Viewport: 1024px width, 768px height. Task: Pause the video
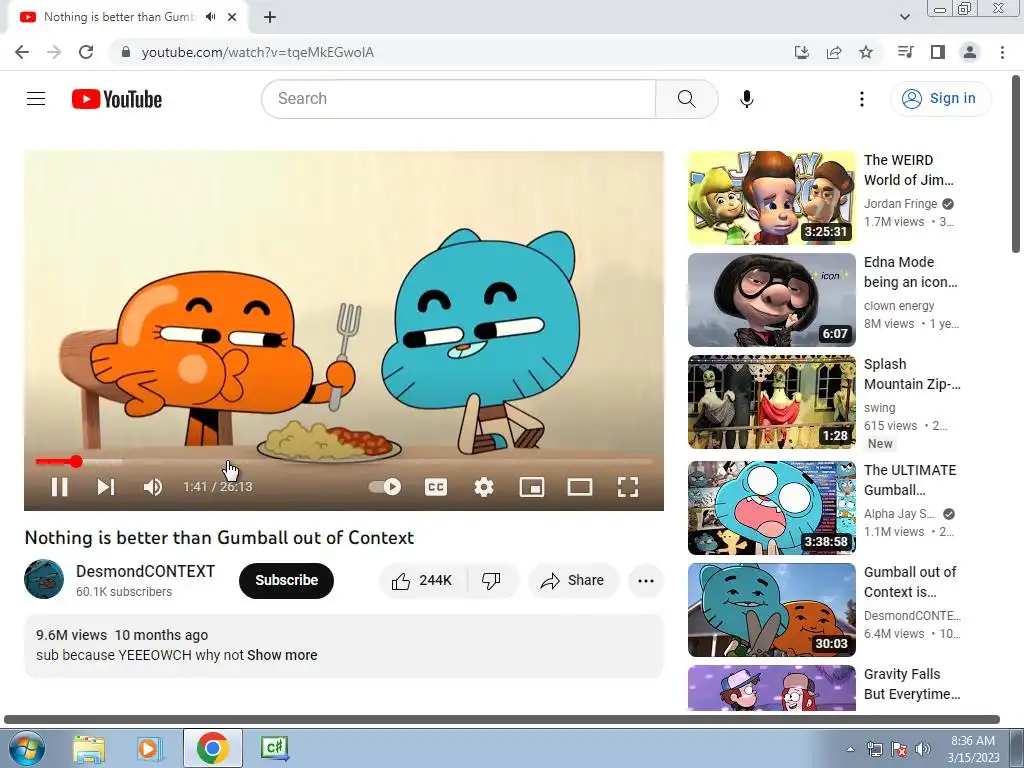click(59, 487)
